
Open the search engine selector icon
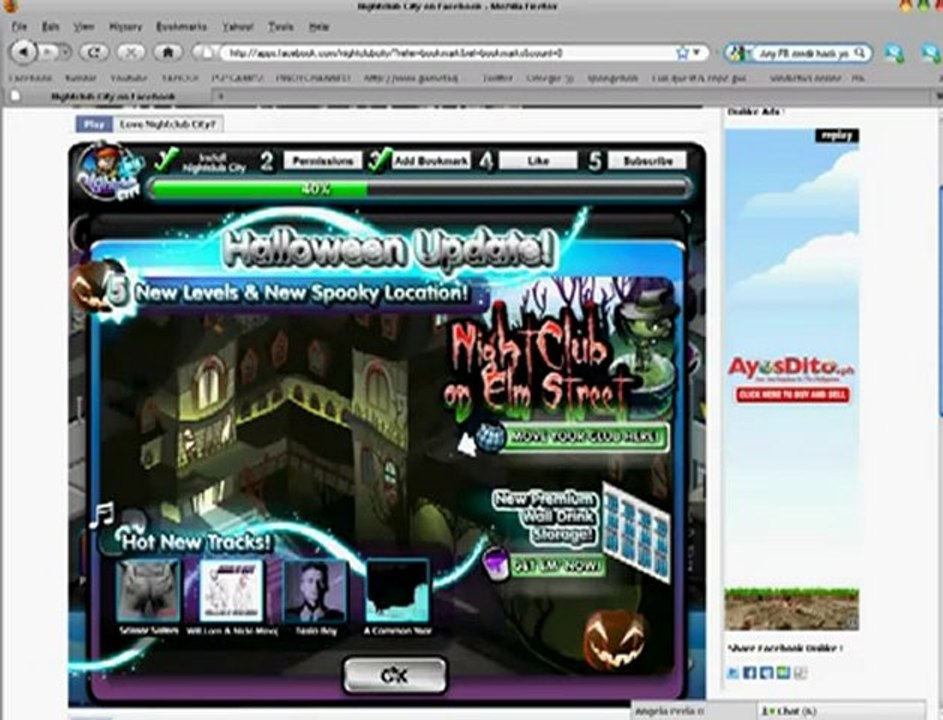pos(737,53)
